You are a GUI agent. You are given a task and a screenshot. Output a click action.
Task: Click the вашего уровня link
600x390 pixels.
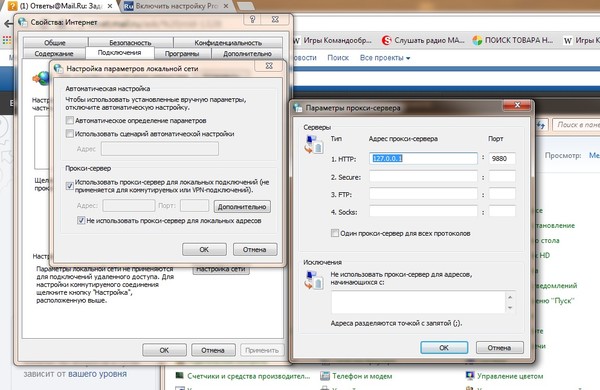tap(97, 374)
